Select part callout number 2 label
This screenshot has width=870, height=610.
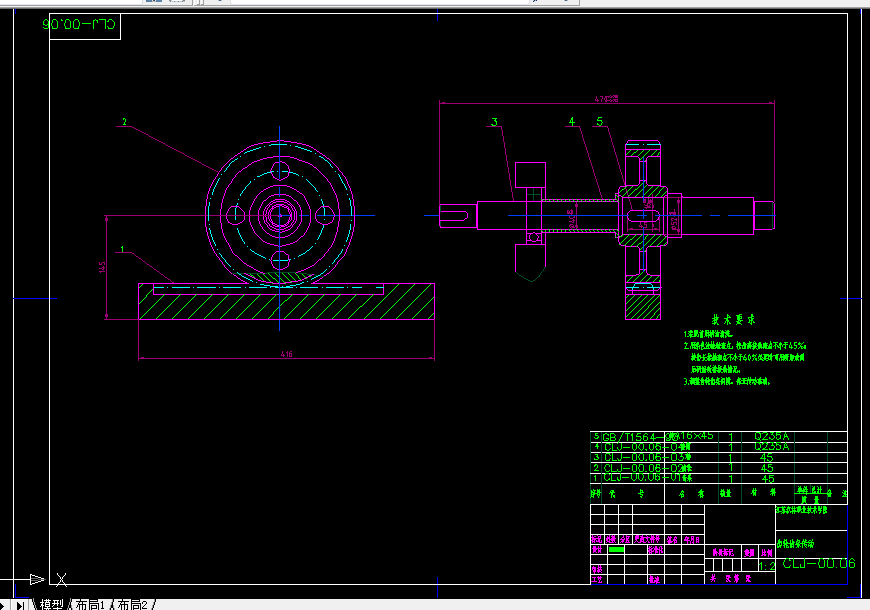click(124, 122)
